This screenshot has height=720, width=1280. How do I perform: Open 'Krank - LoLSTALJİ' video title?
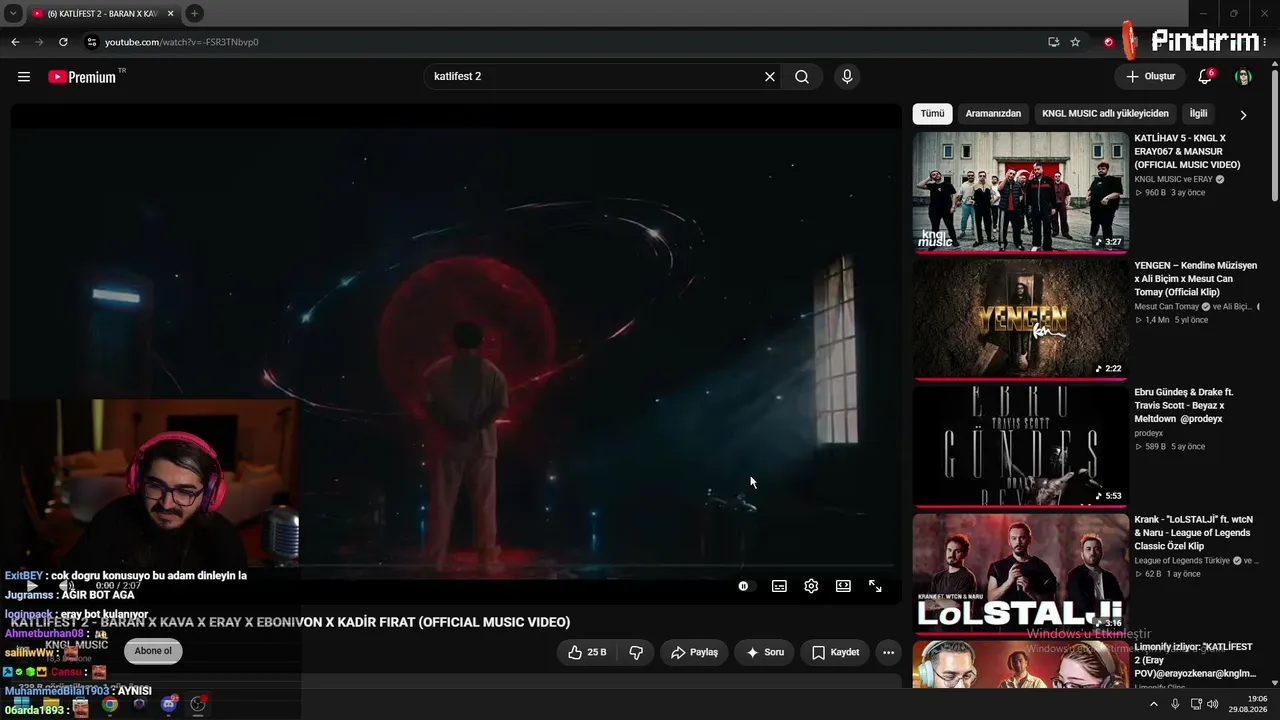point(1193,533)
